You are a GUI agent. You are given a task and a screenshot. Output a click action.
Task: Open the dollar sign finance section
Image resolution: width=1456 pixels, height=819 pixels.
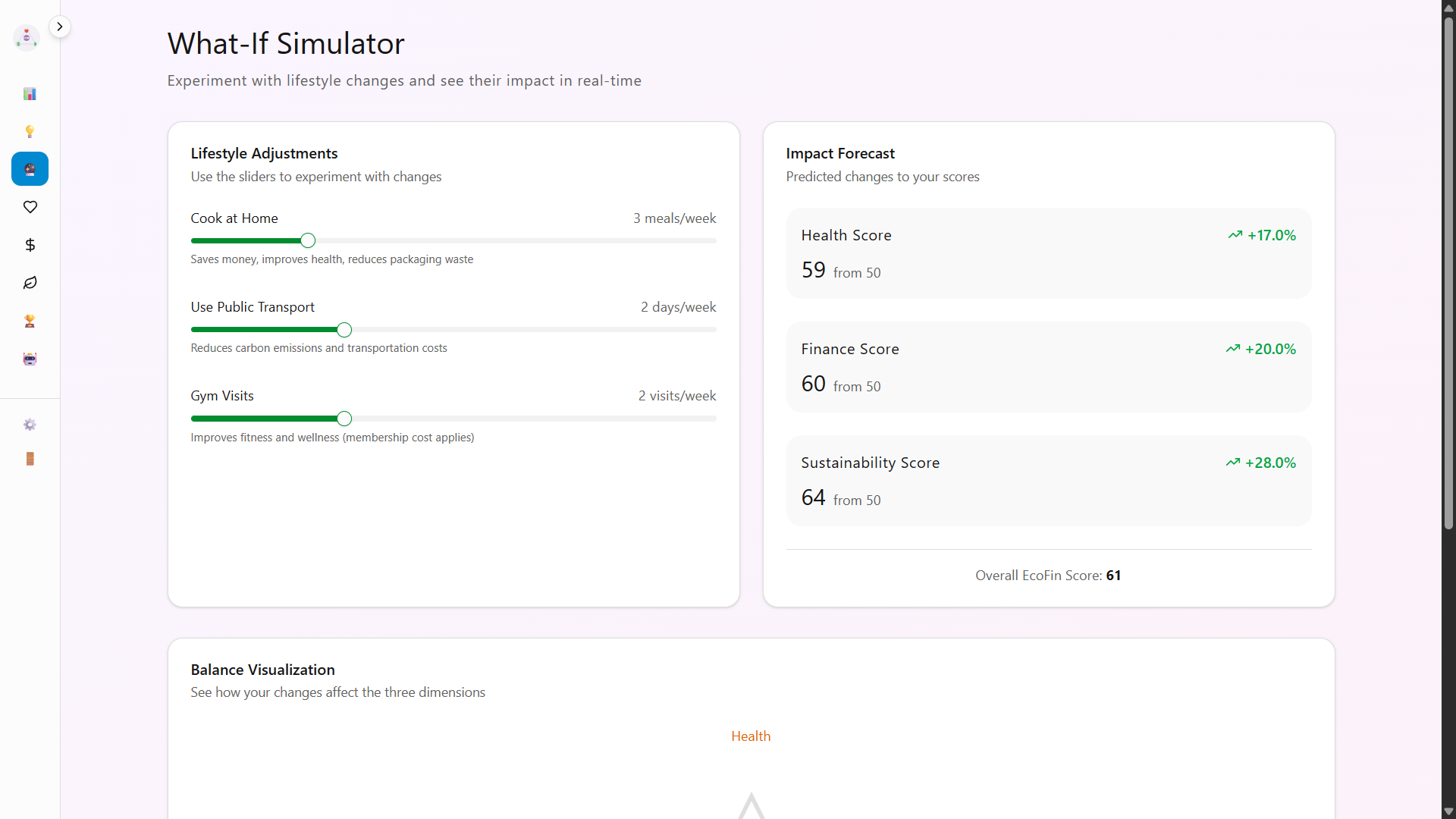(30, 245)
